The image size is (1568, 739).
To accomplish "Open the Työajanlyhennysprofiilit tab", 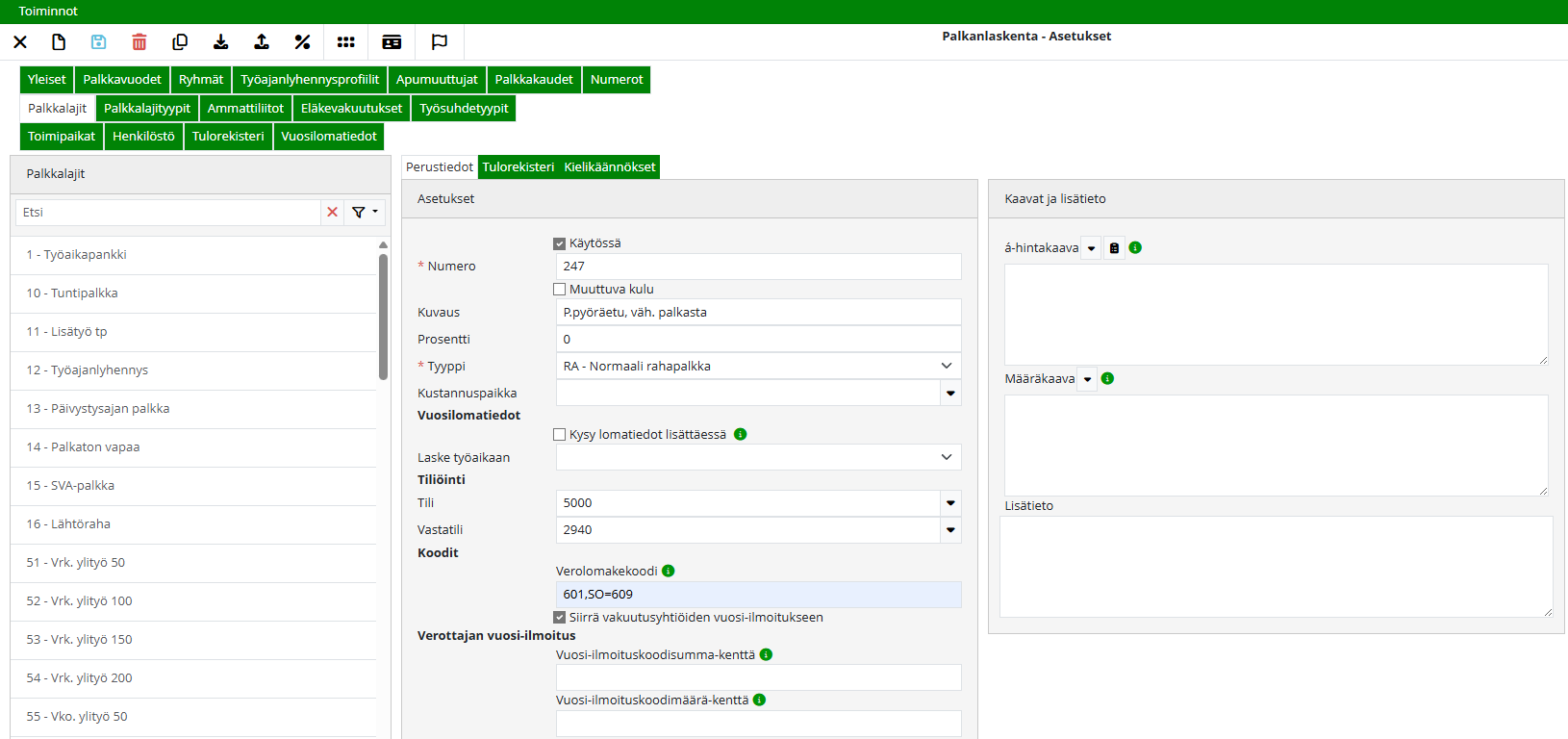I will tap(310, 80).
